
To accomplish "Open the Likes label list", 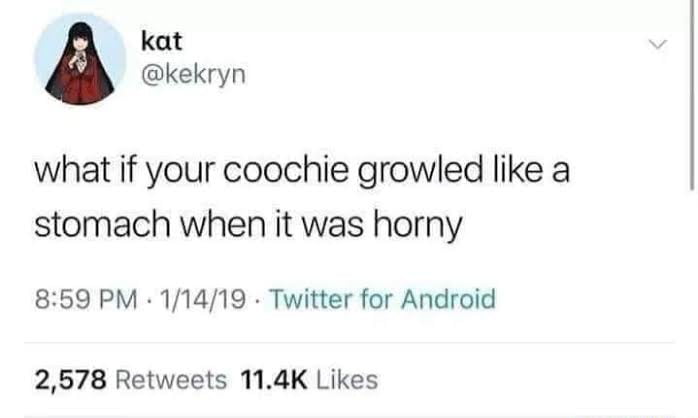I will (347, 380).
